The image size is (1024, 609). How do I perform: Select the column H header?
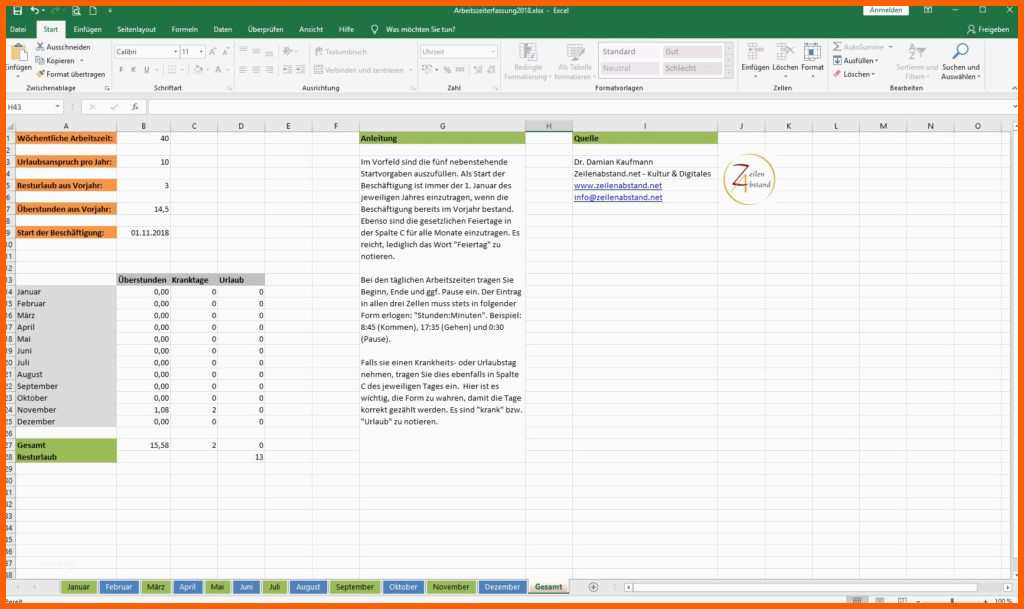(549, 126)
